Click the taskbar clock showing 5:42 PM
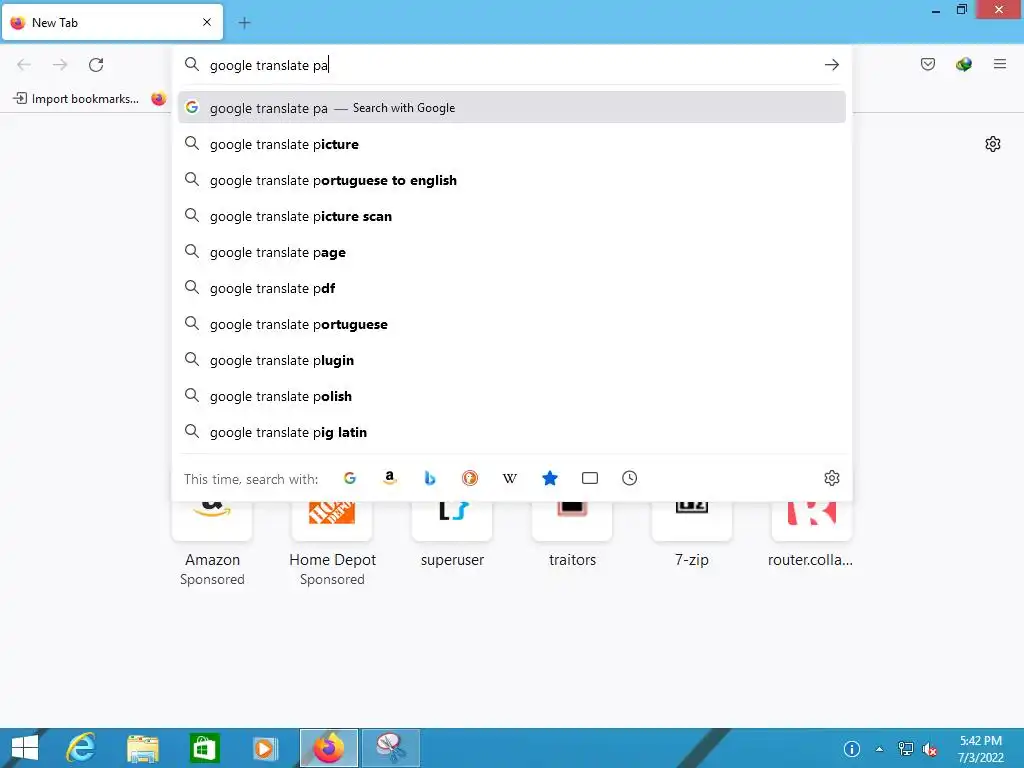 (980, 749)
